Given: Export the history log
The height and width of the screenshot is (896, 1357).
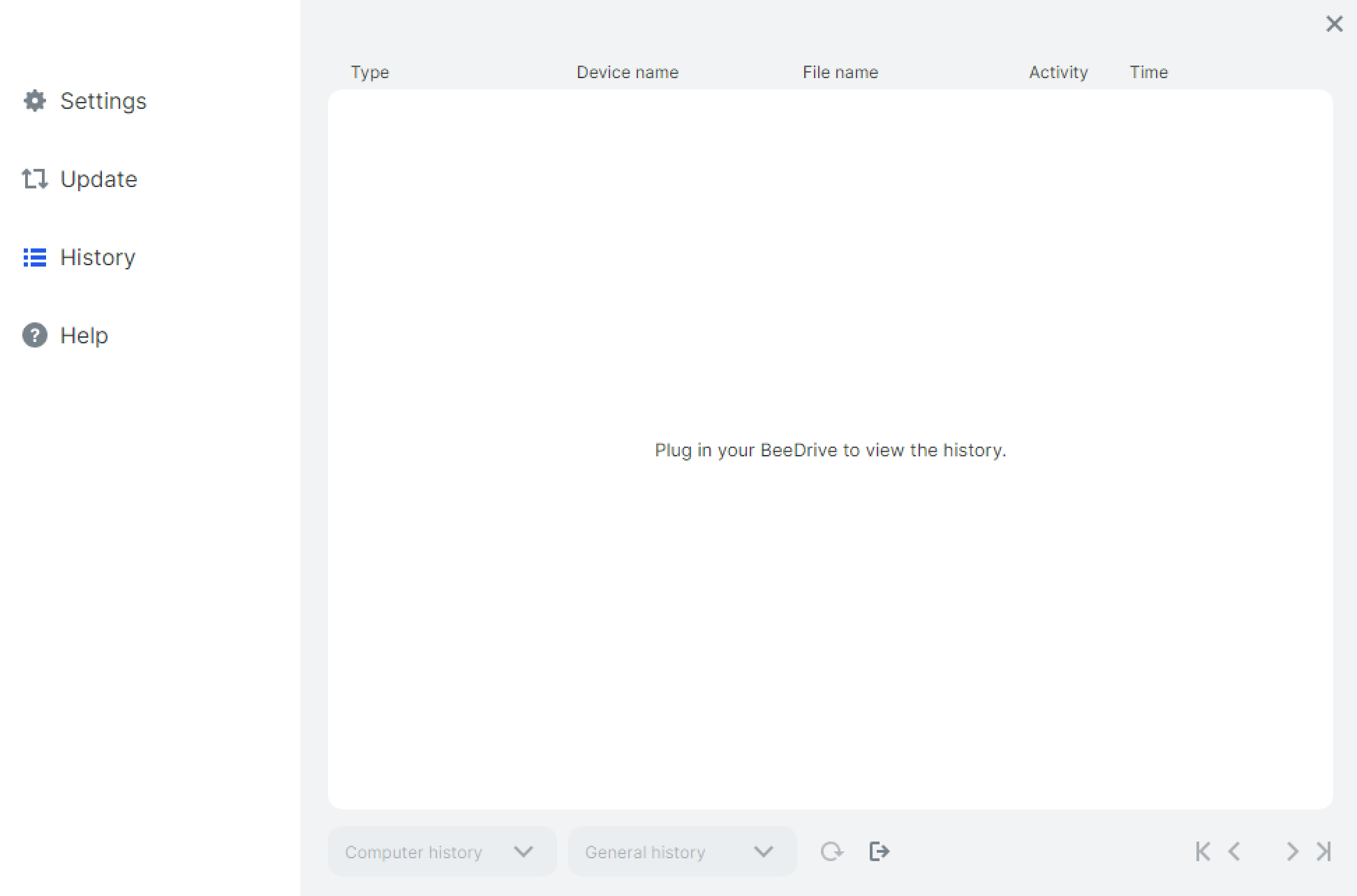Looking at the screenshot, I should point(880,851).
